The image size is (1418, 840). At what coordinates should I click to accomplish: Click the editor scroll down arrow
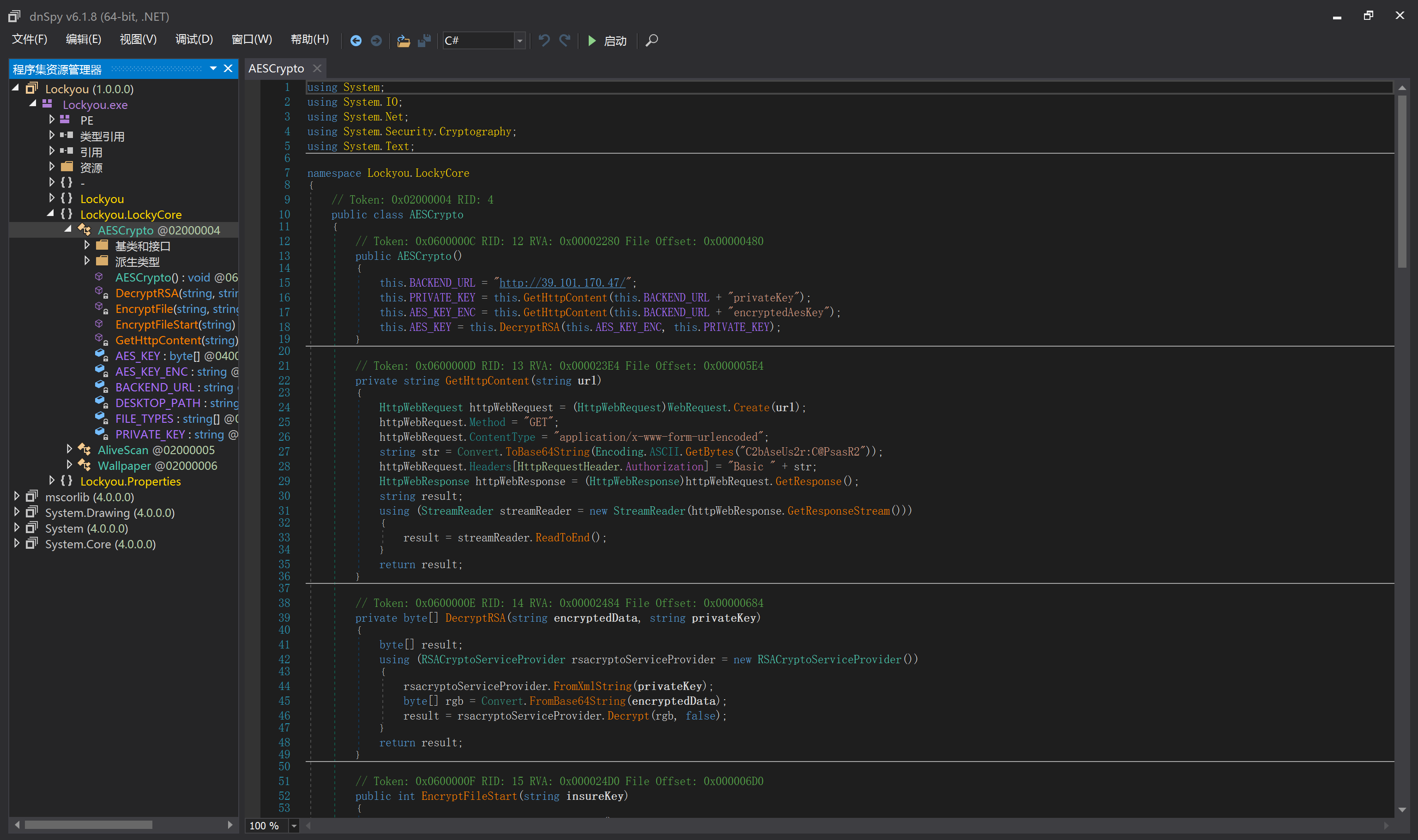tap(1402, 810)
